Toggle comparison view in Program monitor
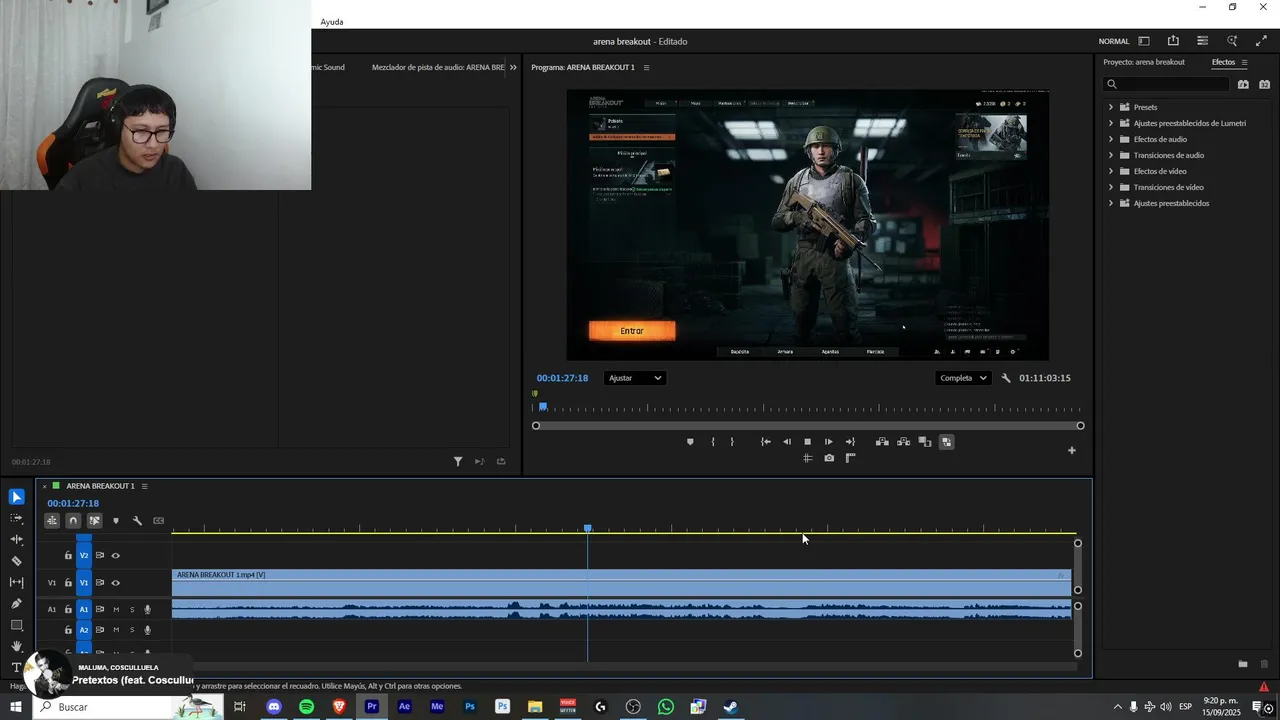This screenshot has height=720, width=1280. click(x=925, y=442)
